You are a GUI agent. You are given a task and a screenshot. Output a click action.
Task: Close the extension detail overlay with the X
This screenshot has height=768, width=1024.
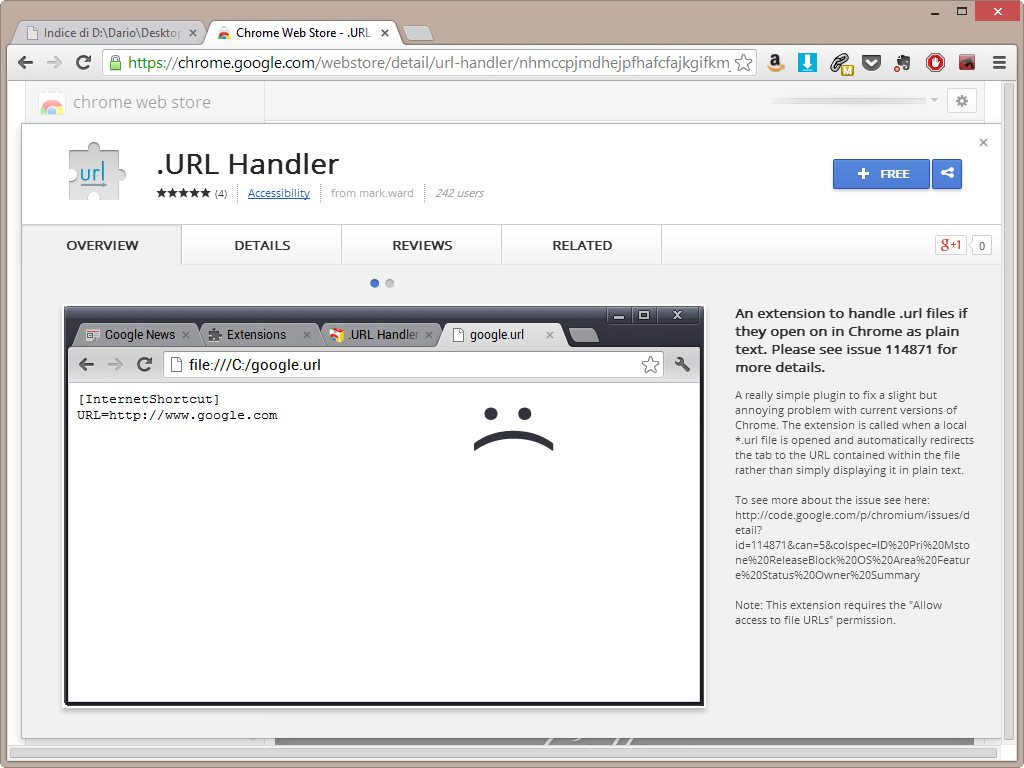pyautogui.click(x=983, y=143)
